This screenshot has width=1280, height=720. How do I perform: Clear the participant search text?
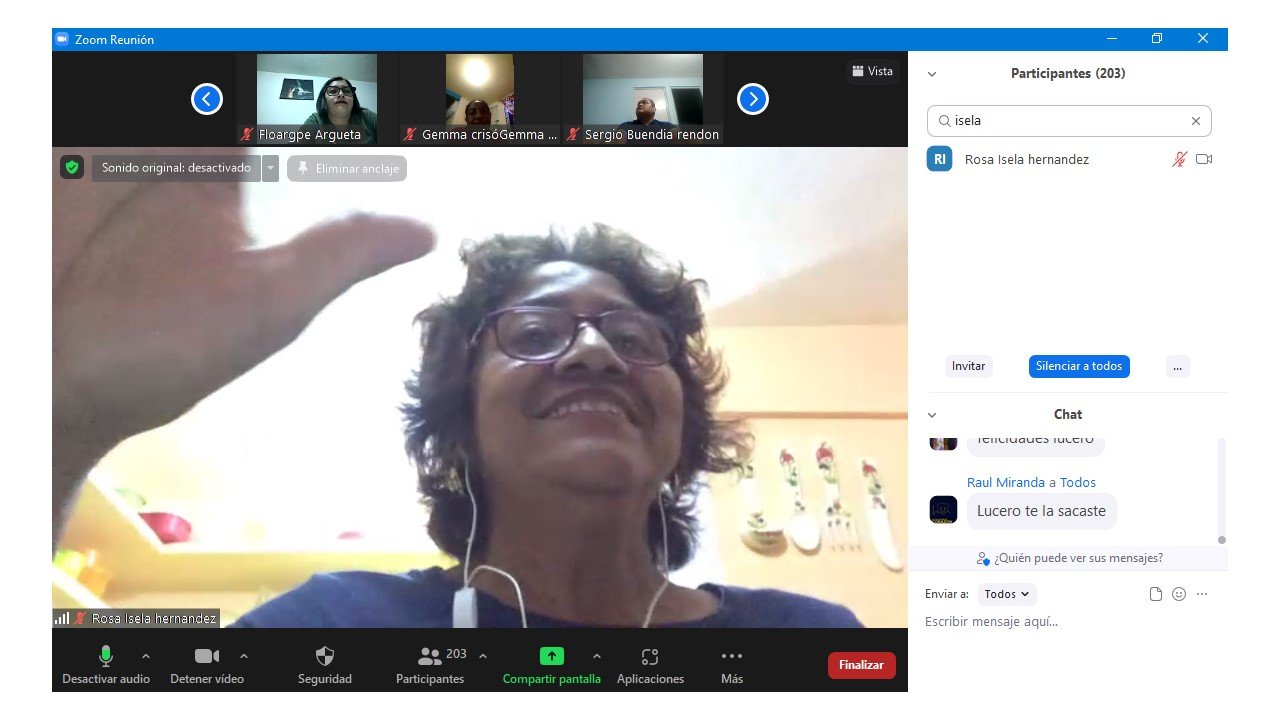tap(1195, 121)
